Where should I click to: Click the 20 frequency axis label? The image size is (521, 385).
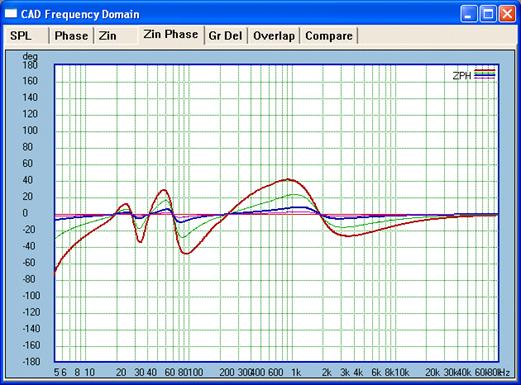[x=121, y=372]
